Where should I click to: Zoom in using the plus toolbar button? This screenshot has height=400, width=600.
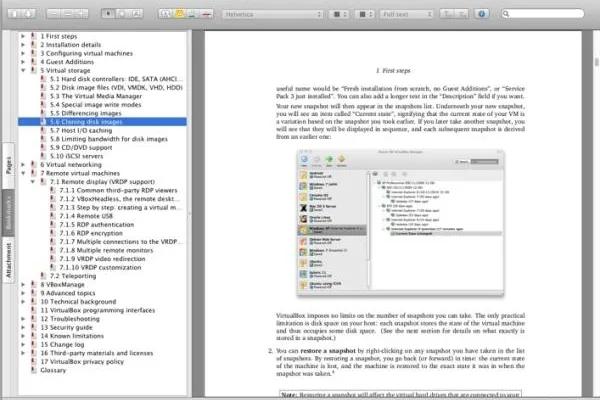pyautogui.click(x=81, y=14)
